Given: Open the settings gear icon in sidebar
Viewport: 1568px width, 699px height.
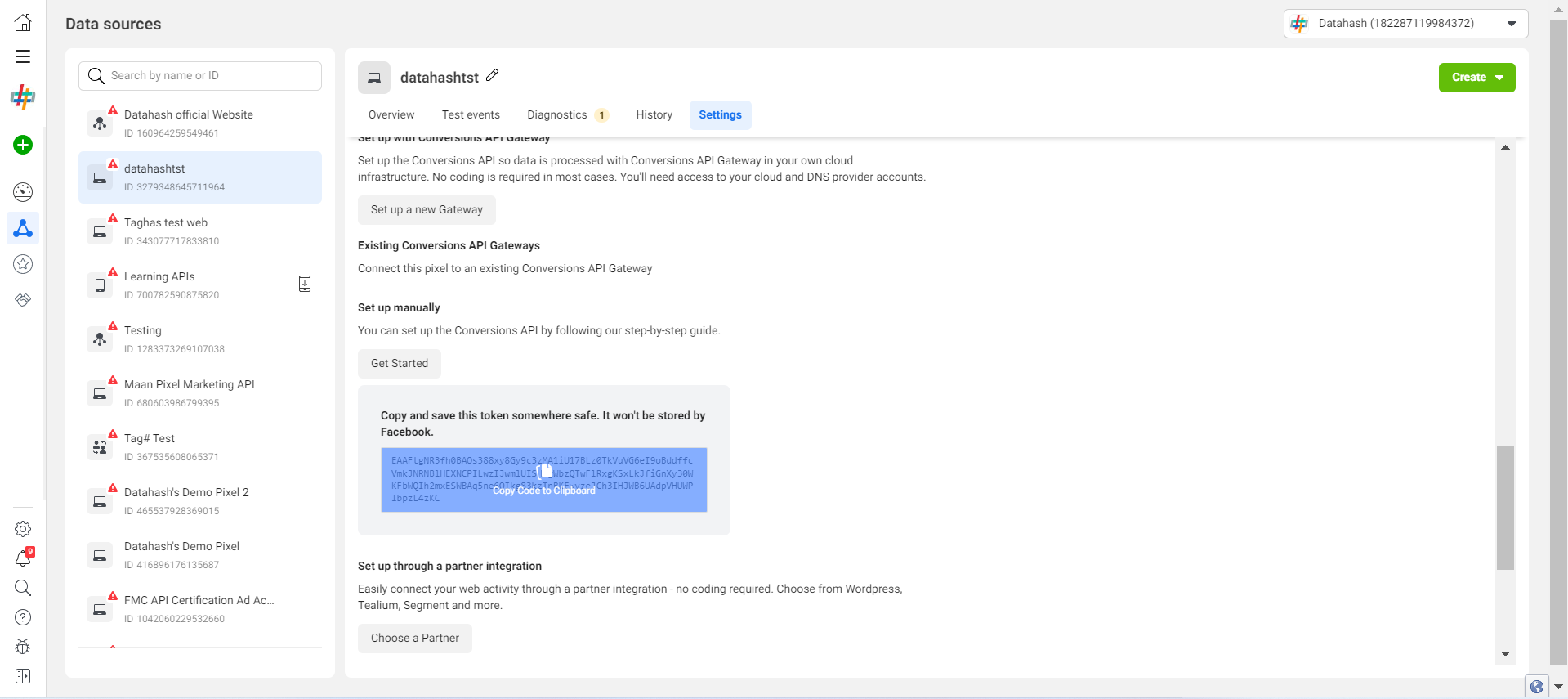Looking at the screenshot, I should [23, 529].
